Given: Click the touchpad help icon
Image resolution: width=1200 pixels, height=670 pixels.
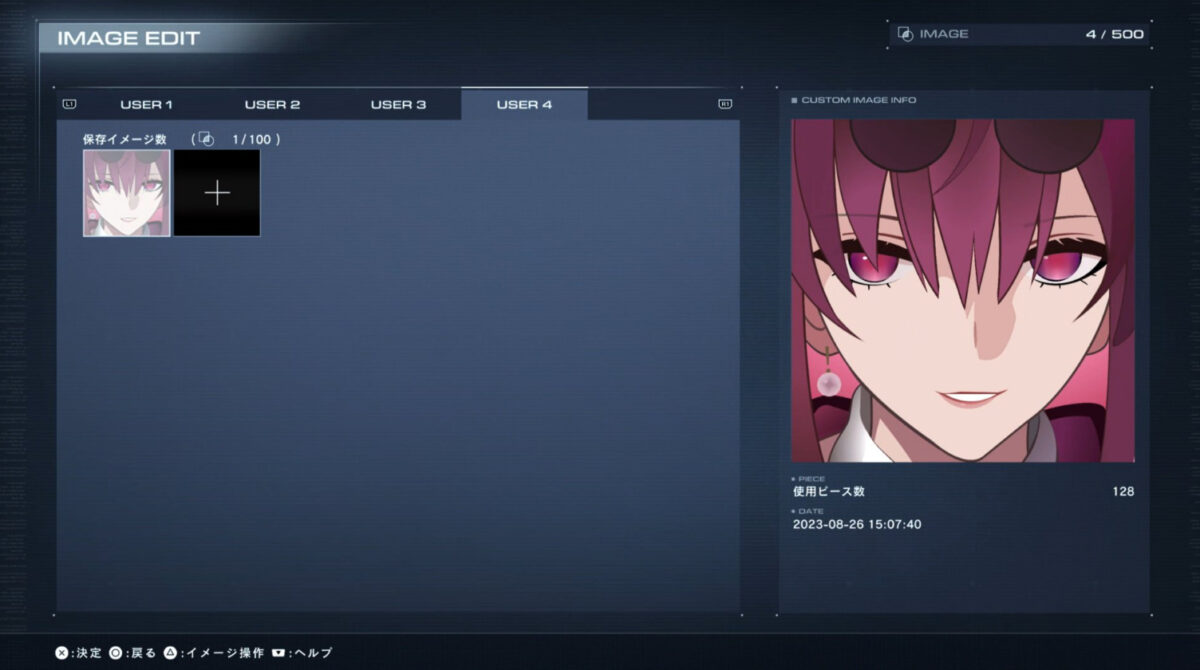Looking at the screenshot, I should [278, 653].
